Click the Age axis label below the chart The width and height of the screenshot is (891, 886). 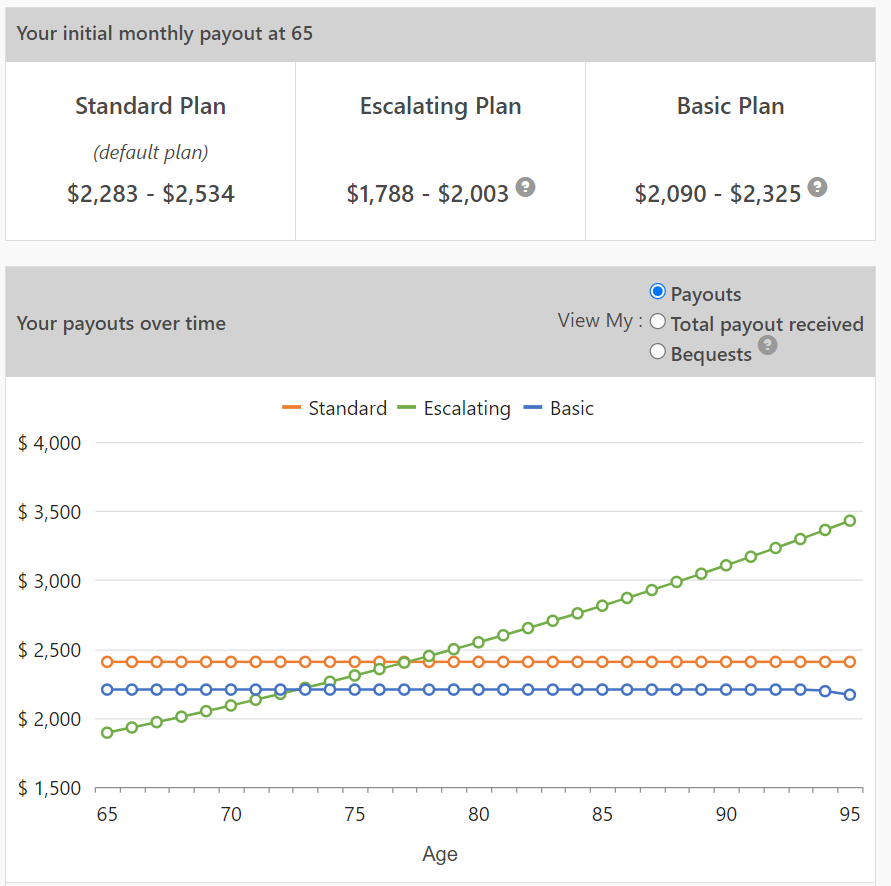(x=440, y=854)
